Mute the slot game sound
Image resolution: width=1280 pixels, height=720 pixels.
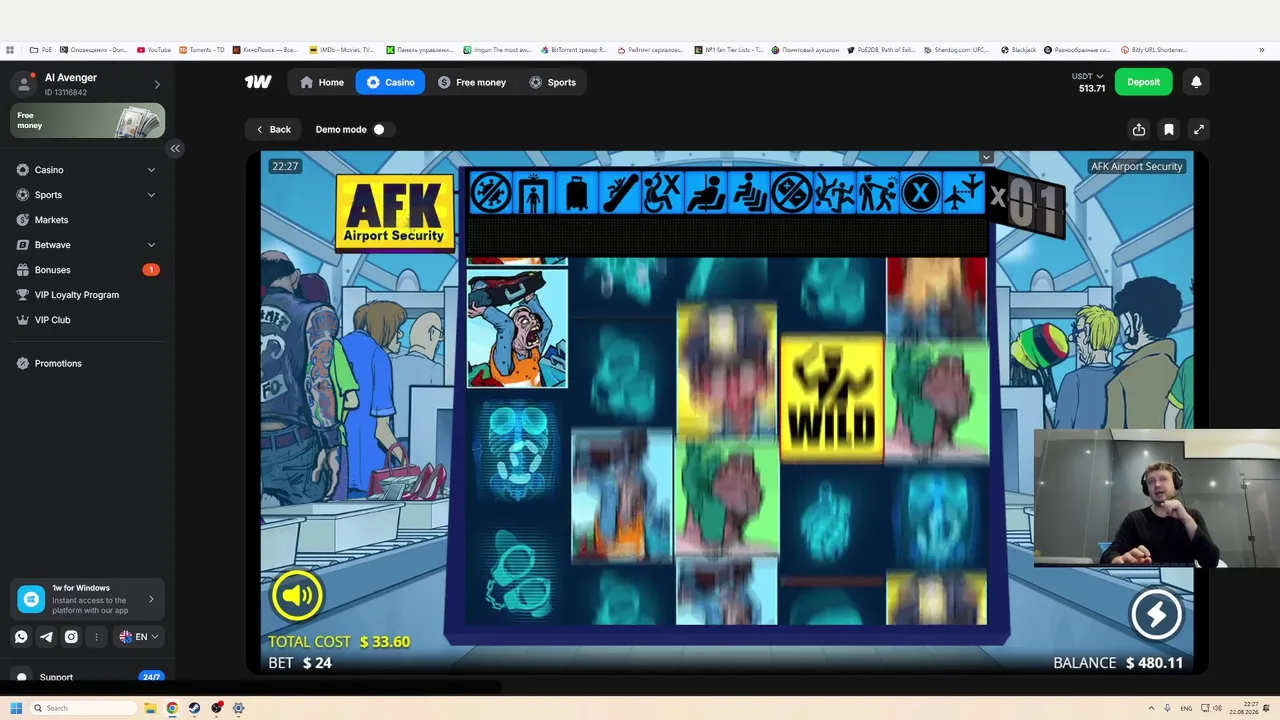(296, 596)
